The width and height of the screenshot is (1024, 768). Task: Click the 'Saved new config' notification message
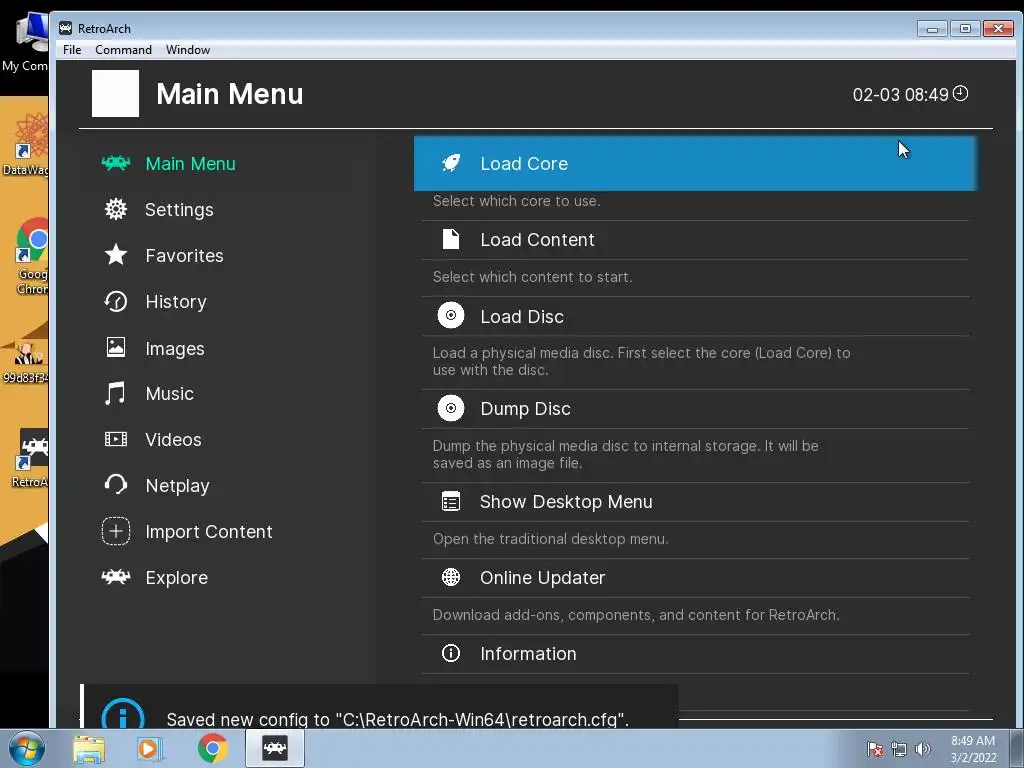coord(397,720)
